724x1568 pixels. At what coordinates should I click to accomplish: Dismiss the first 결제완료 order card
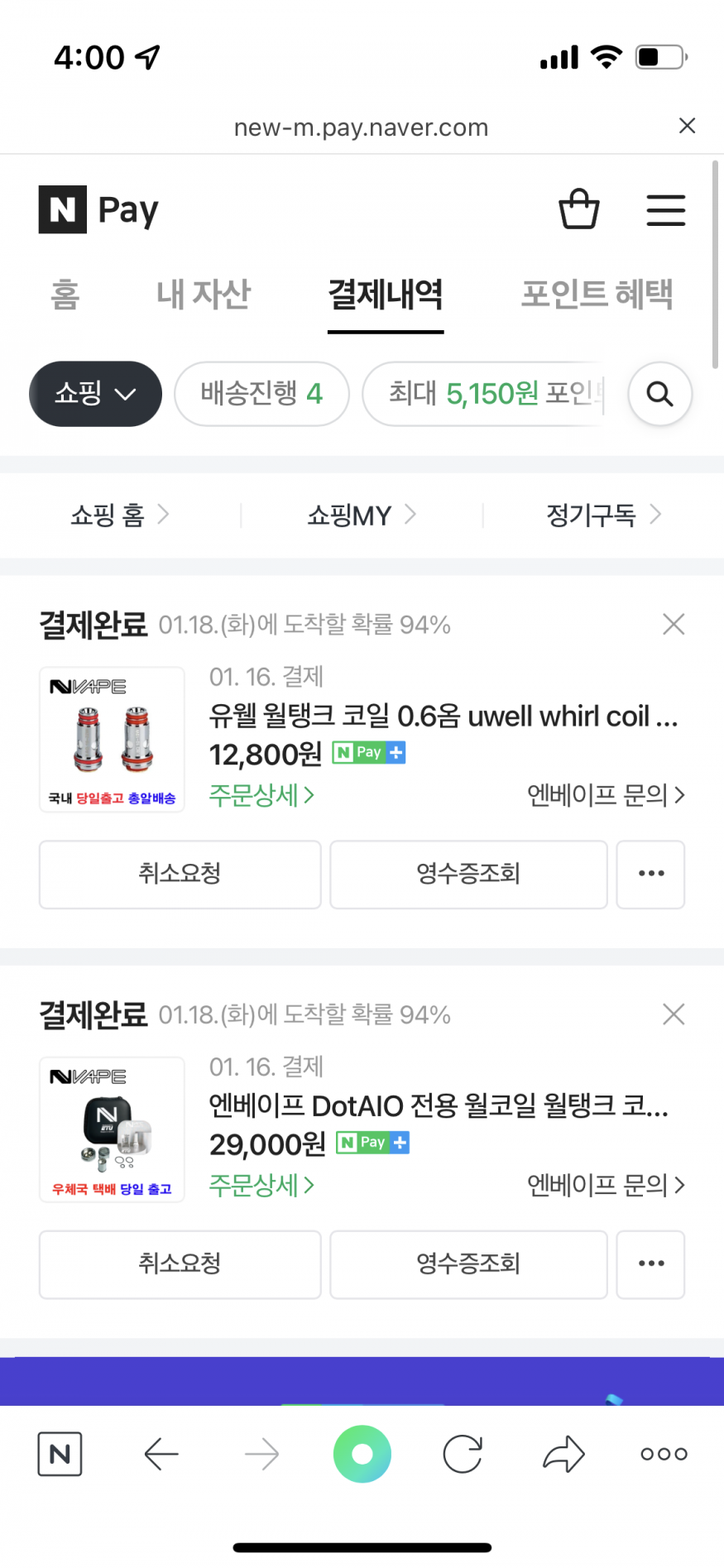point(674,624)
